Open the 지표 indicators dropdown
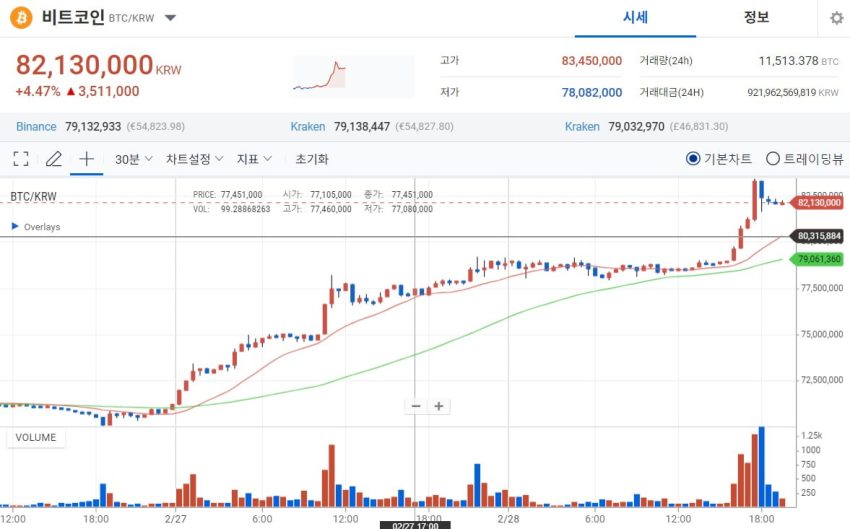850x529 pixels. (x=254, y=159)
